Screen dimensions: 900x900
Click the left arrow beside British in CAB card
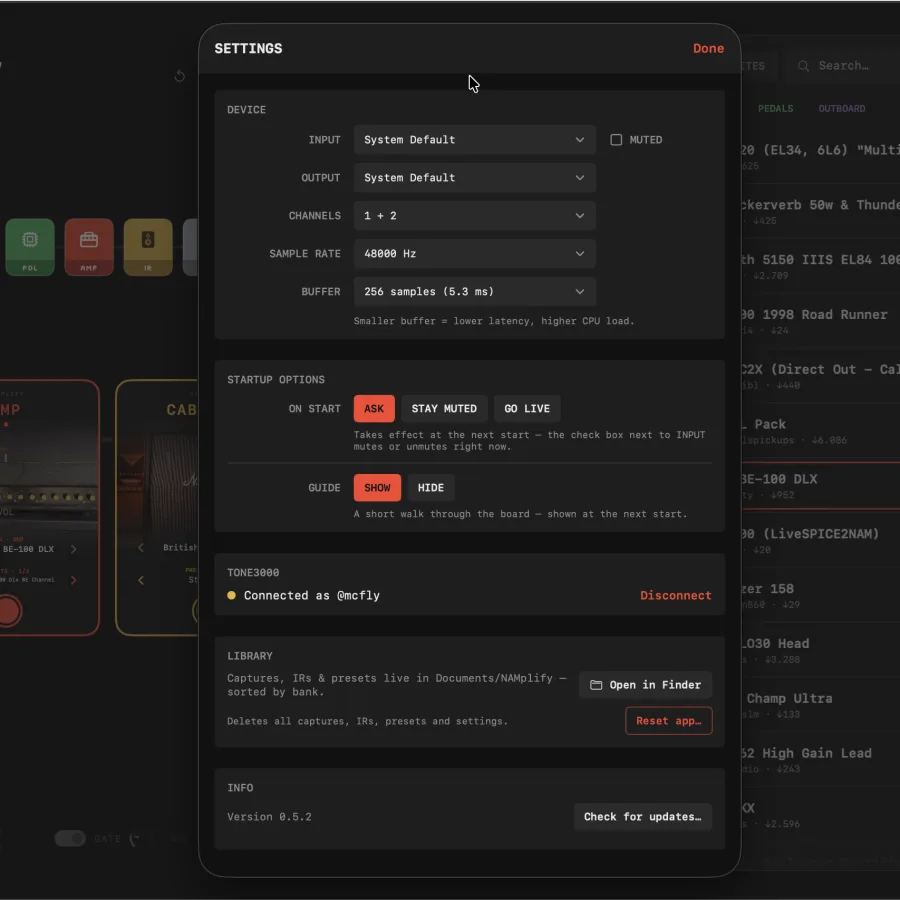[141, 548]
